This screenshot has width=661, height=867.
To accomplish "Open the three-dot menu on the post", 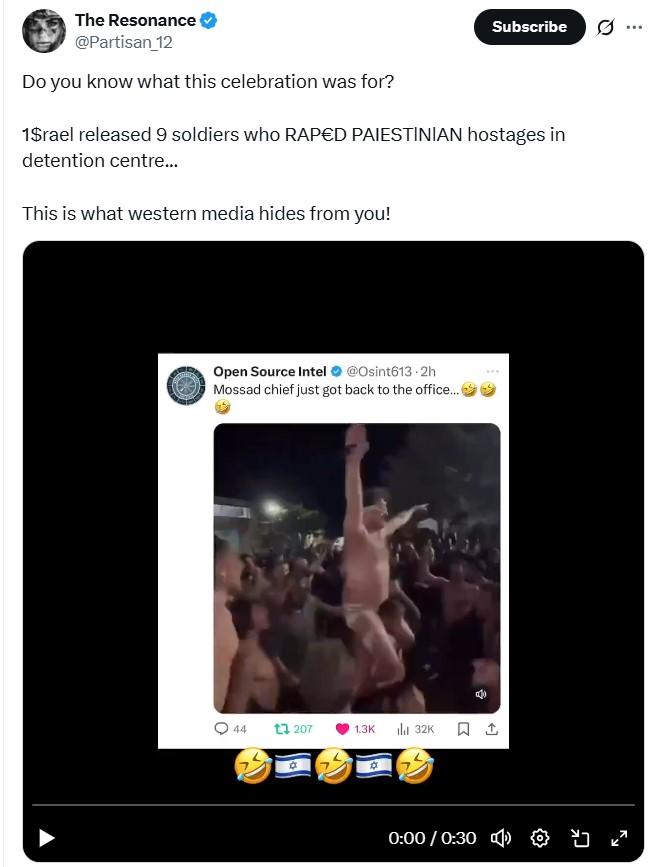I will (635, 28).
